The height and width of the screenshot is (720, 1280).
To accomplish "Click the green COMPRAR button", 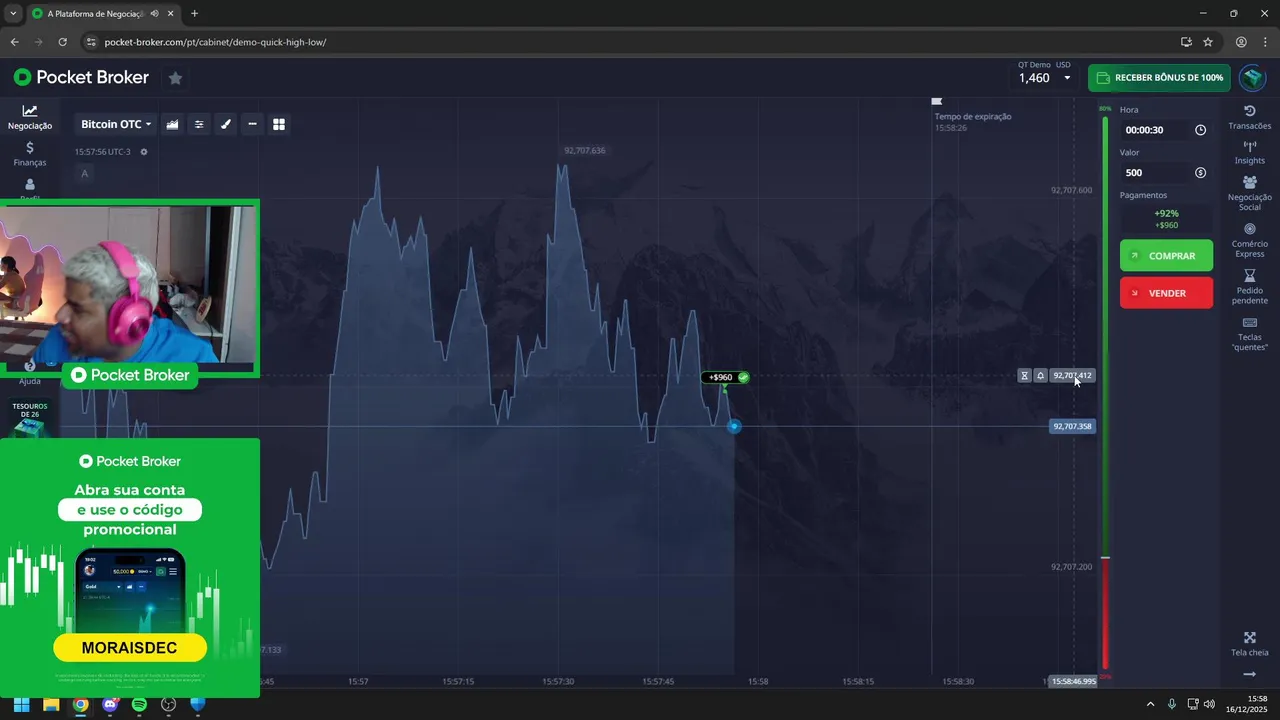I will 1166,256.
